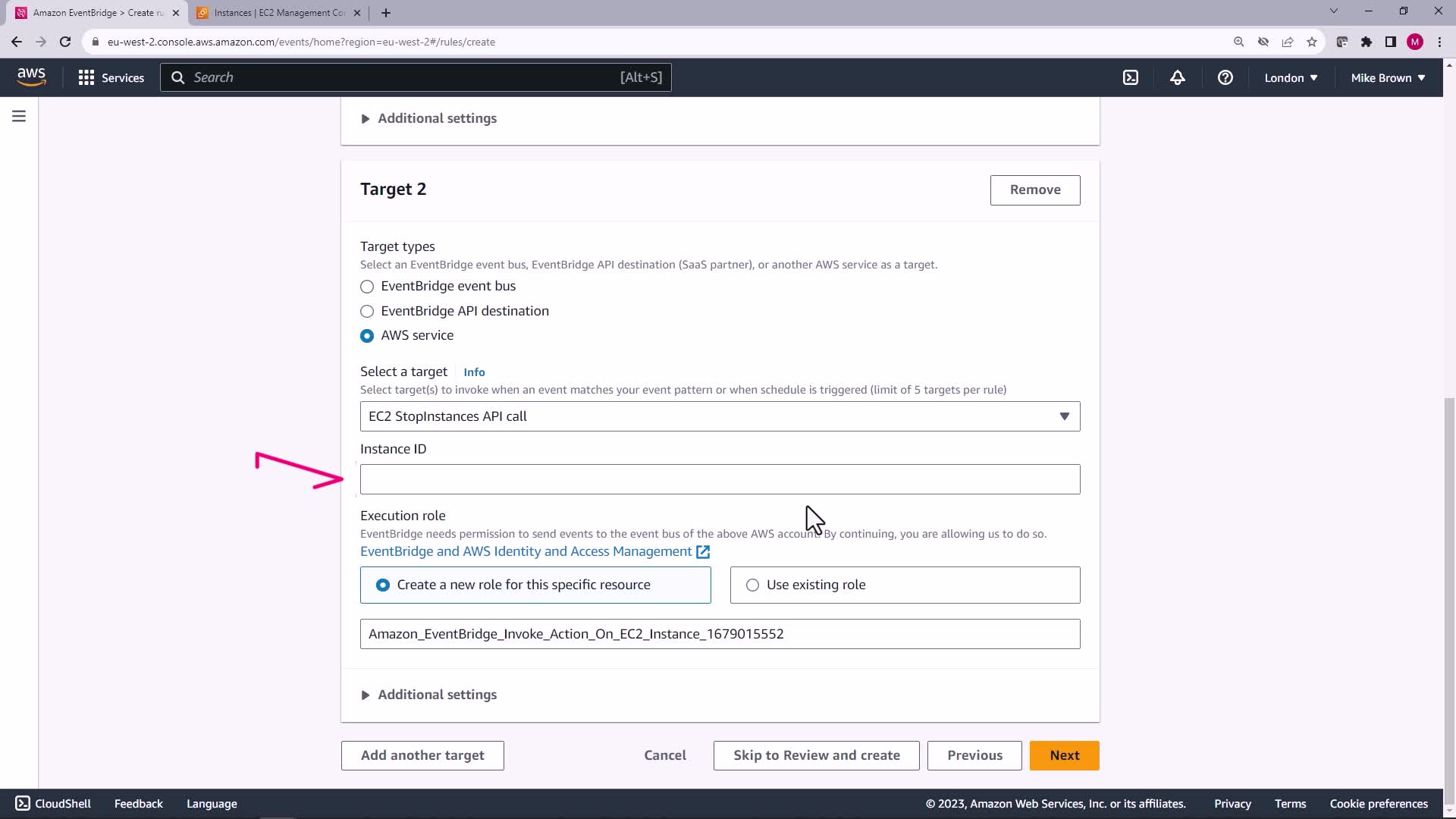Bookmark this page with star icon

coord(1312,42)
